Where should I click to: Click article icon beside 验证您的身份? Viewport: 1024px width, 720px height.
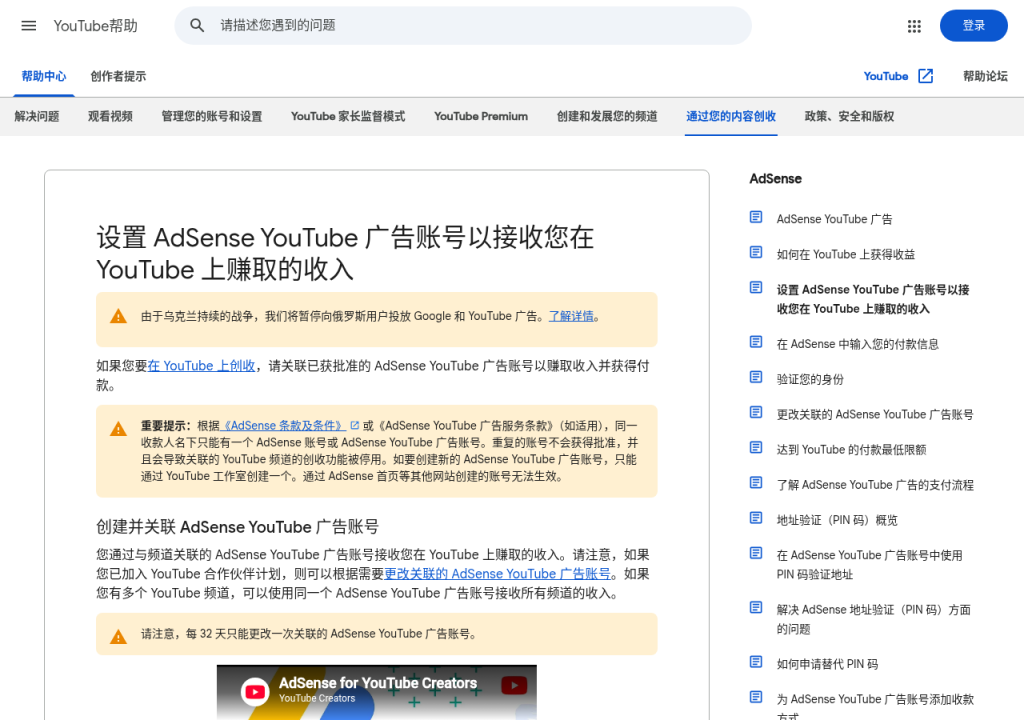click(756, 377)
